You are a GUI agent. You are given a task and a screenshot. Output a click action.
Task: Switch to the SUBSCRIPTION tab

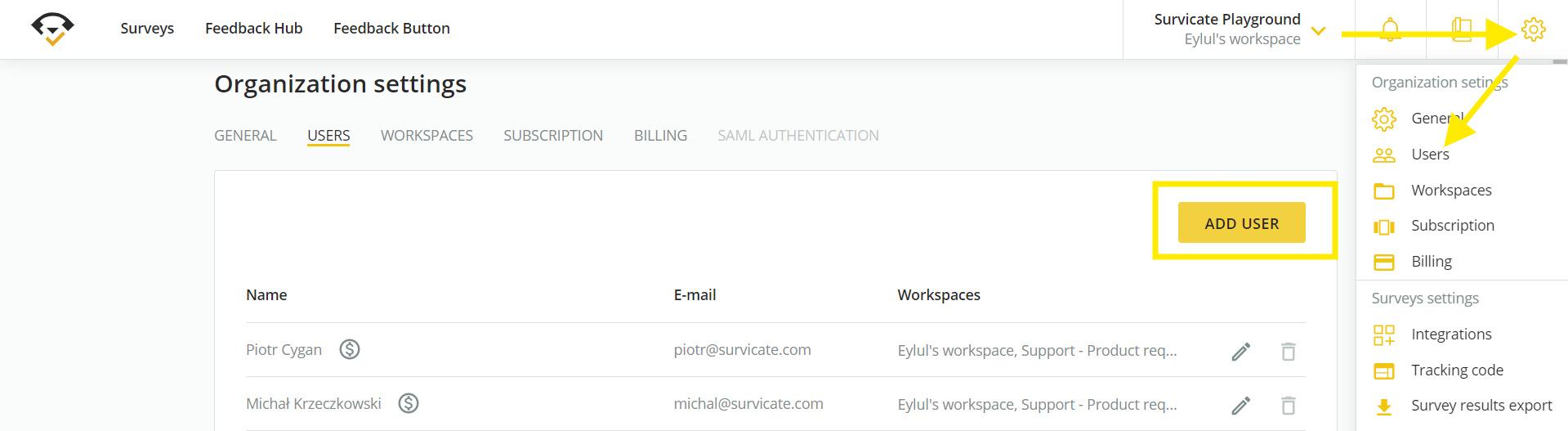click(553, 136)
